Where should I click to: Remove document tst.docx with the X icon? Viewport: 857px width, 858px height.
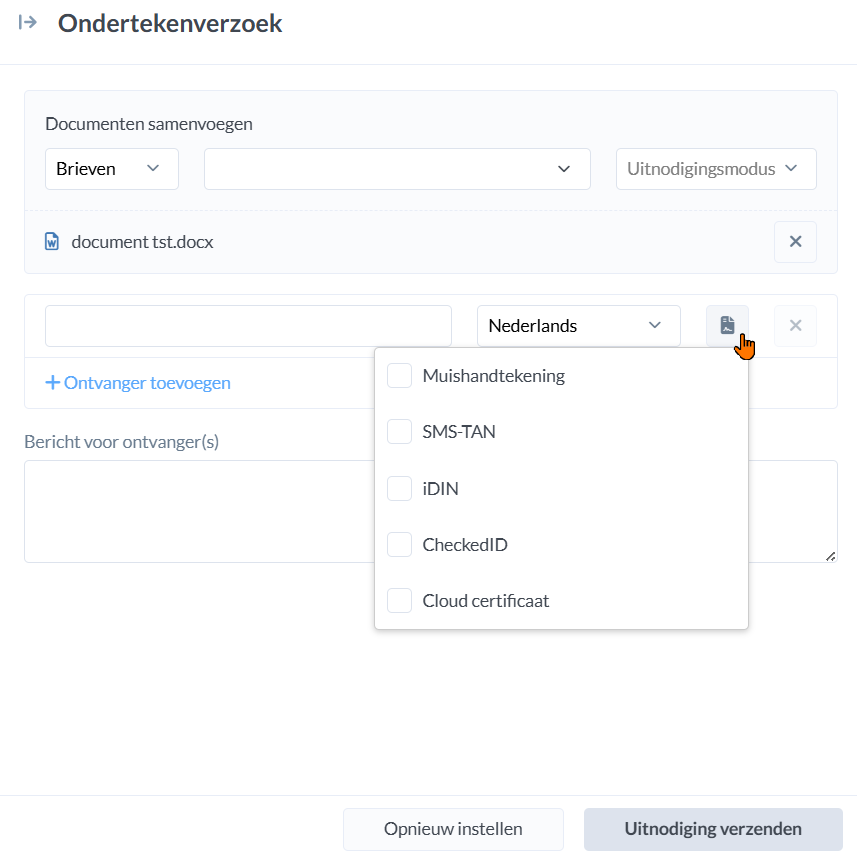coord(795,242)
